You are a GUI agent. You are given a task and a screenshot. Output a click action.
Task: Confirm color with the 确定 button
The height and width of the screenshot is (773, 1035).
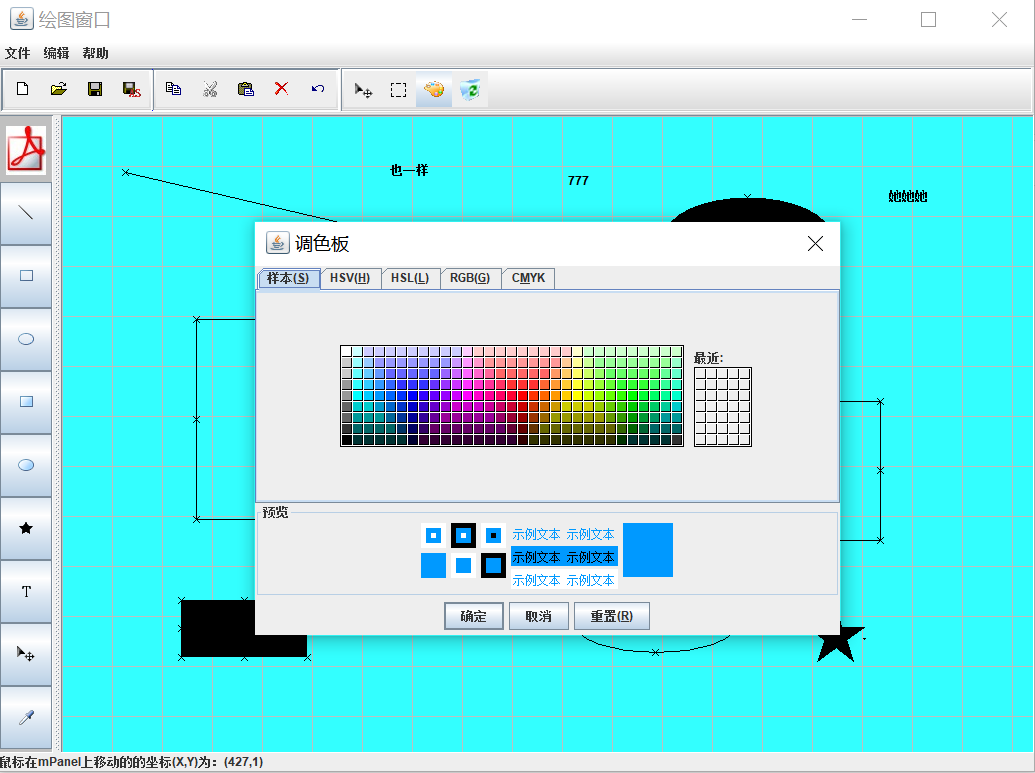[x=473, y=616]
